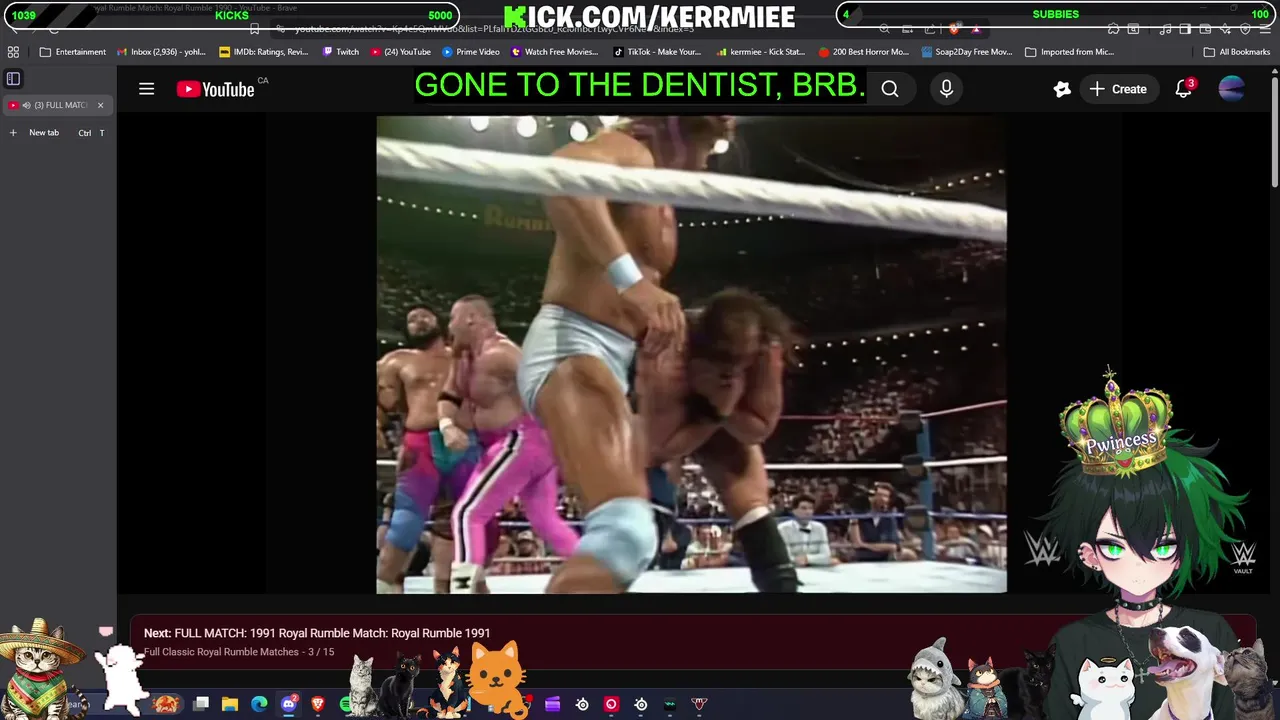Viewport: 1280px width, 720px height.
Task: Open the Watch Free Movies bookmark
Action: click(555, 52)
